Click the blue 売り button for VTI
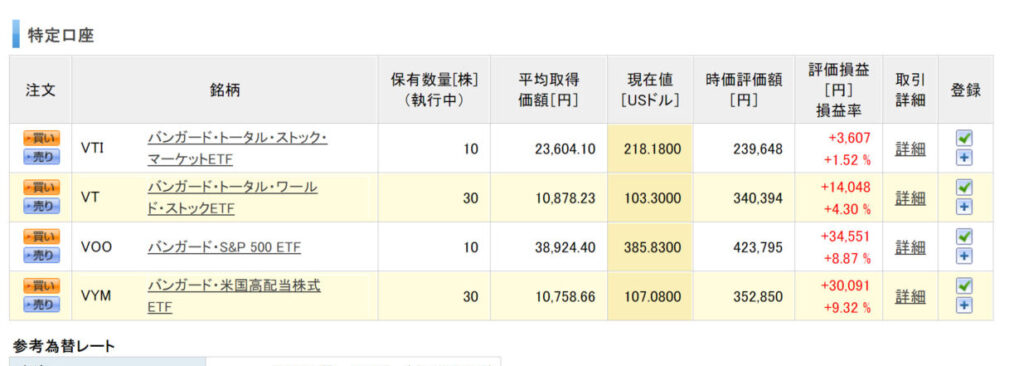1024x366 pixels. tap(41, 157)
